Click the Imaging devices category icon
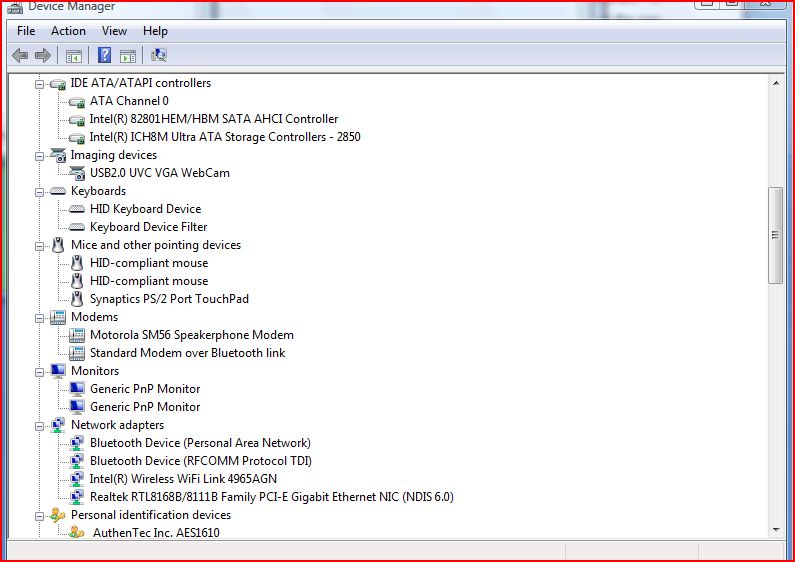 pyautogui.click(x=58, y=155)
